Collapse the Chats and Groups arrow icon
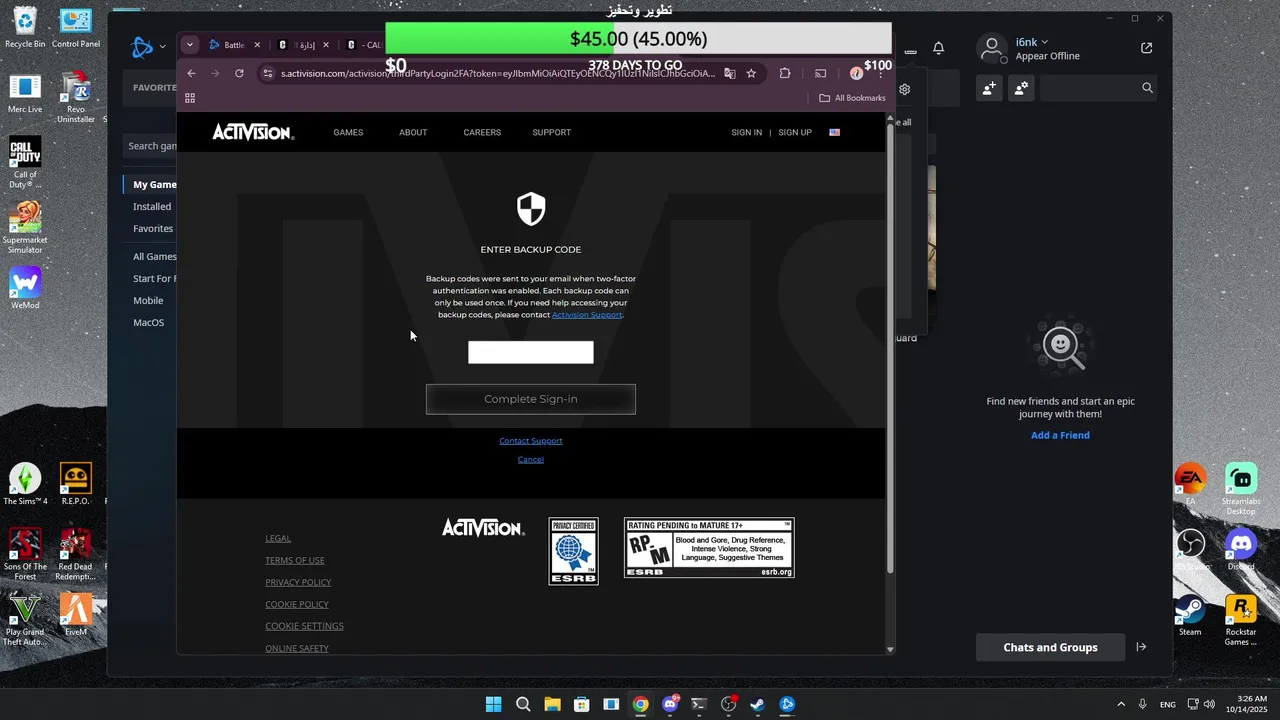1280x720 pixels. [x=1141, y=647]
